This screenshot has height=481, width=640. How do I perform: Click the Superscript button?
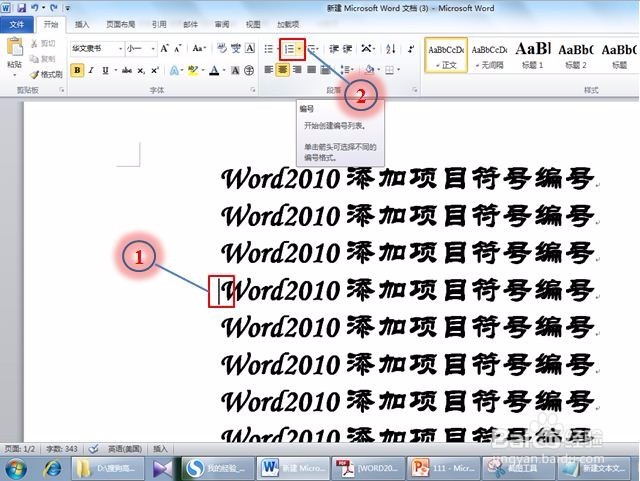click(x=155, y=71)
